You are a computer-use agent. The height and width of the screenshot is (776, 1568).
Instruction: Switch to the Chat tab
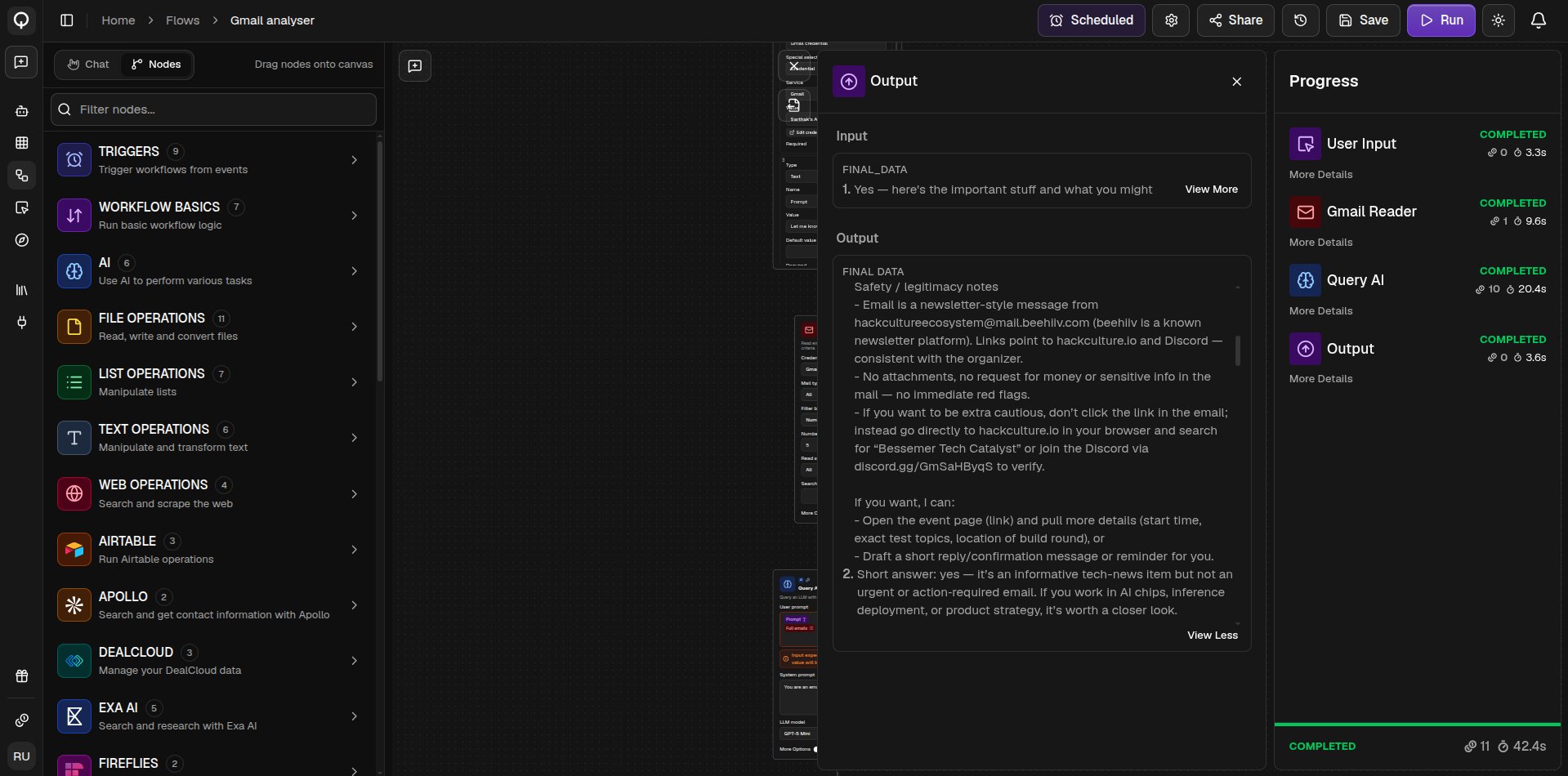pos(88,65)
